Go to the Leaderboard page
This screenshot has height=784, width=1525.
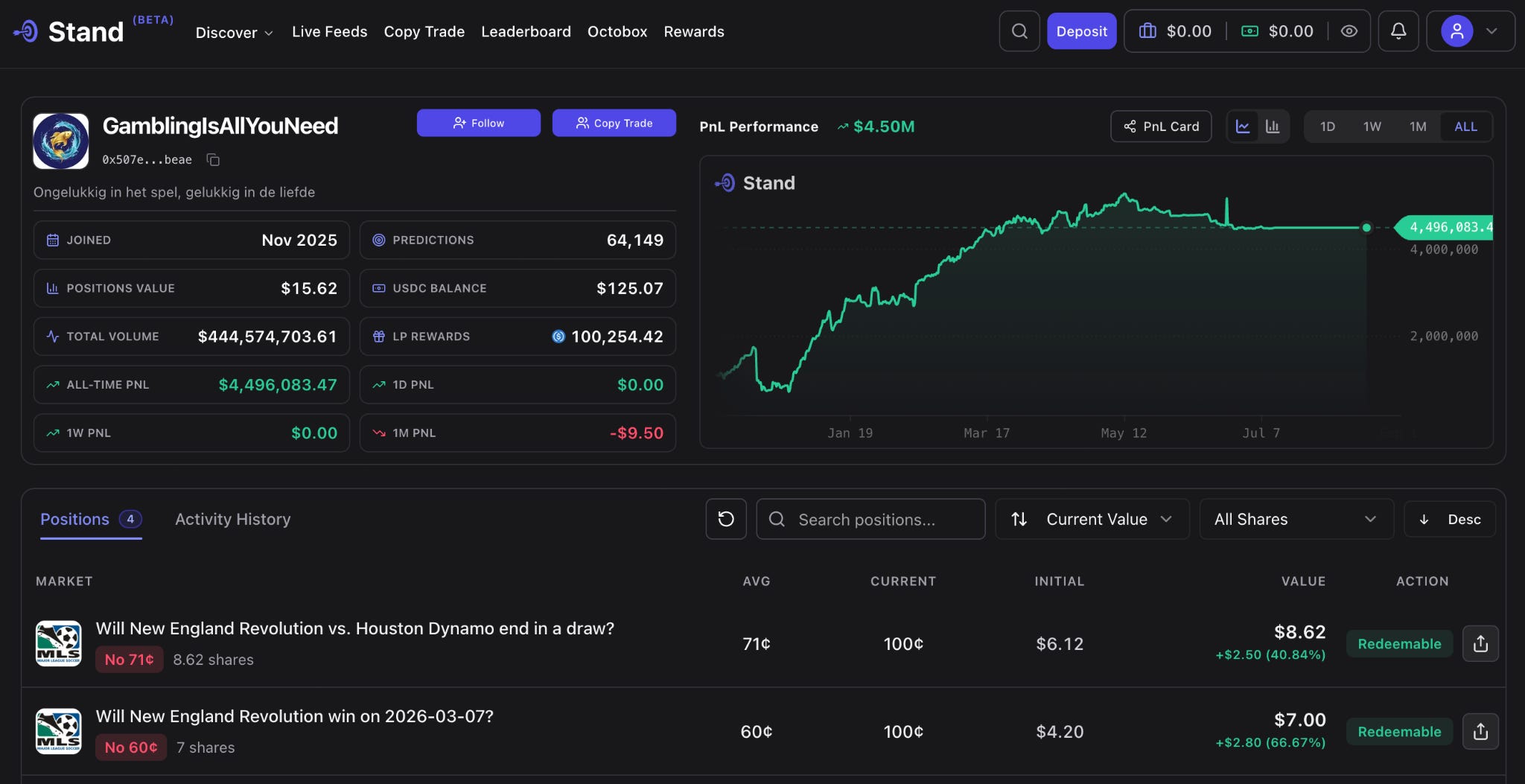click(526, 31)
